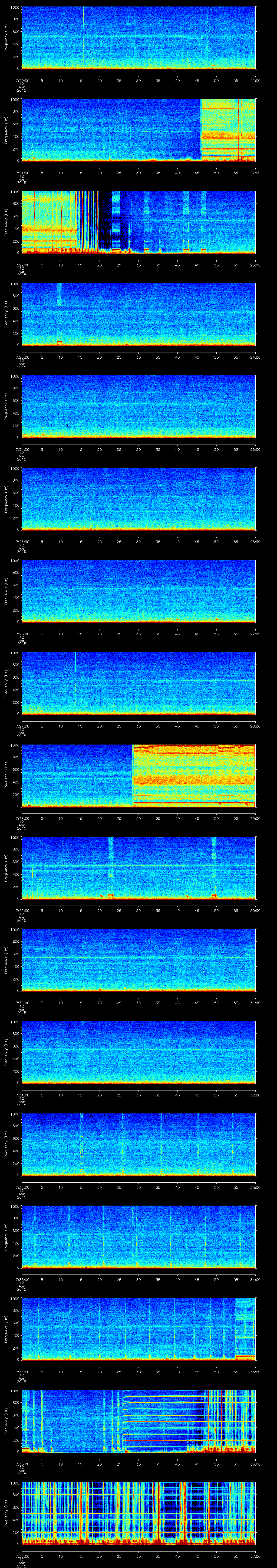Select the spectrogram panel starting at 7:20:00
This screenshot has width=277, height=1568.
[x=138, y=38]
